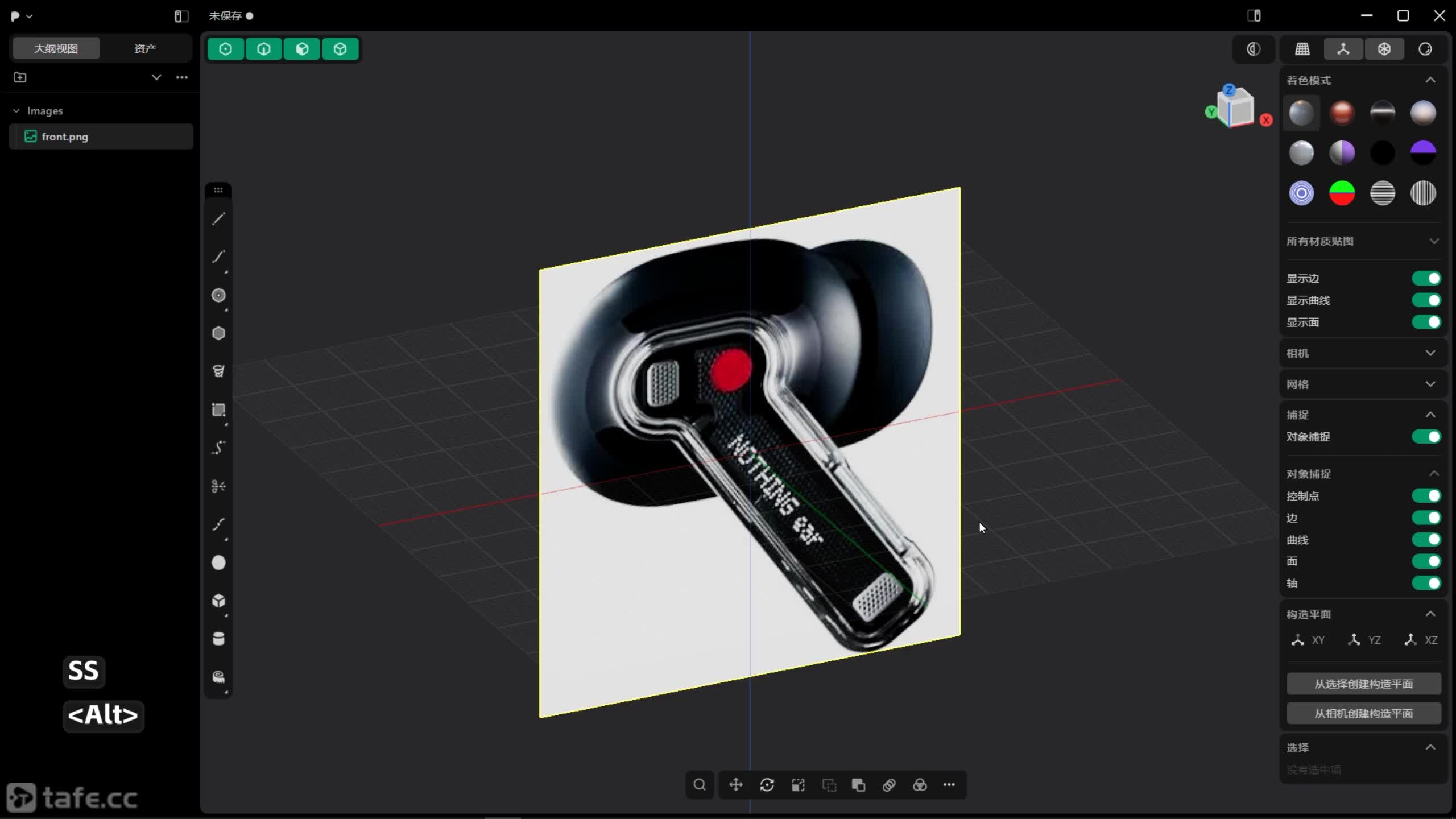The height and width of the screenshot is (819, 1456).
Task: Select the red-green shading mode swatch
Action: (1342, 193)
